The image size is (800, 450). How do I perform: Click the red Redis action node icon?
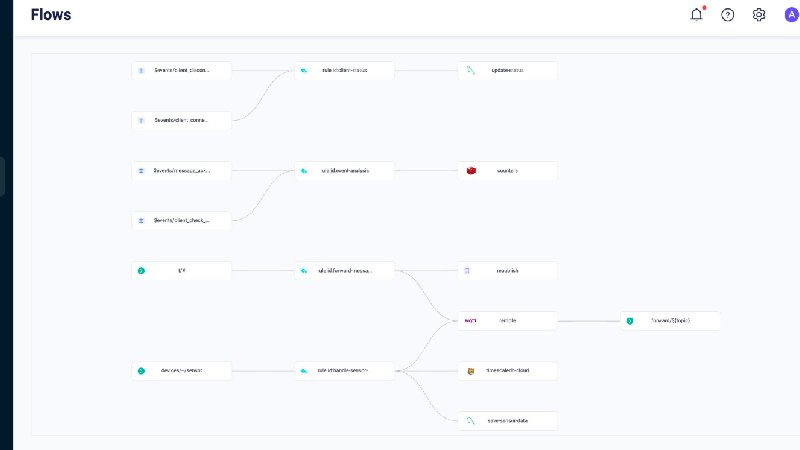471,170
